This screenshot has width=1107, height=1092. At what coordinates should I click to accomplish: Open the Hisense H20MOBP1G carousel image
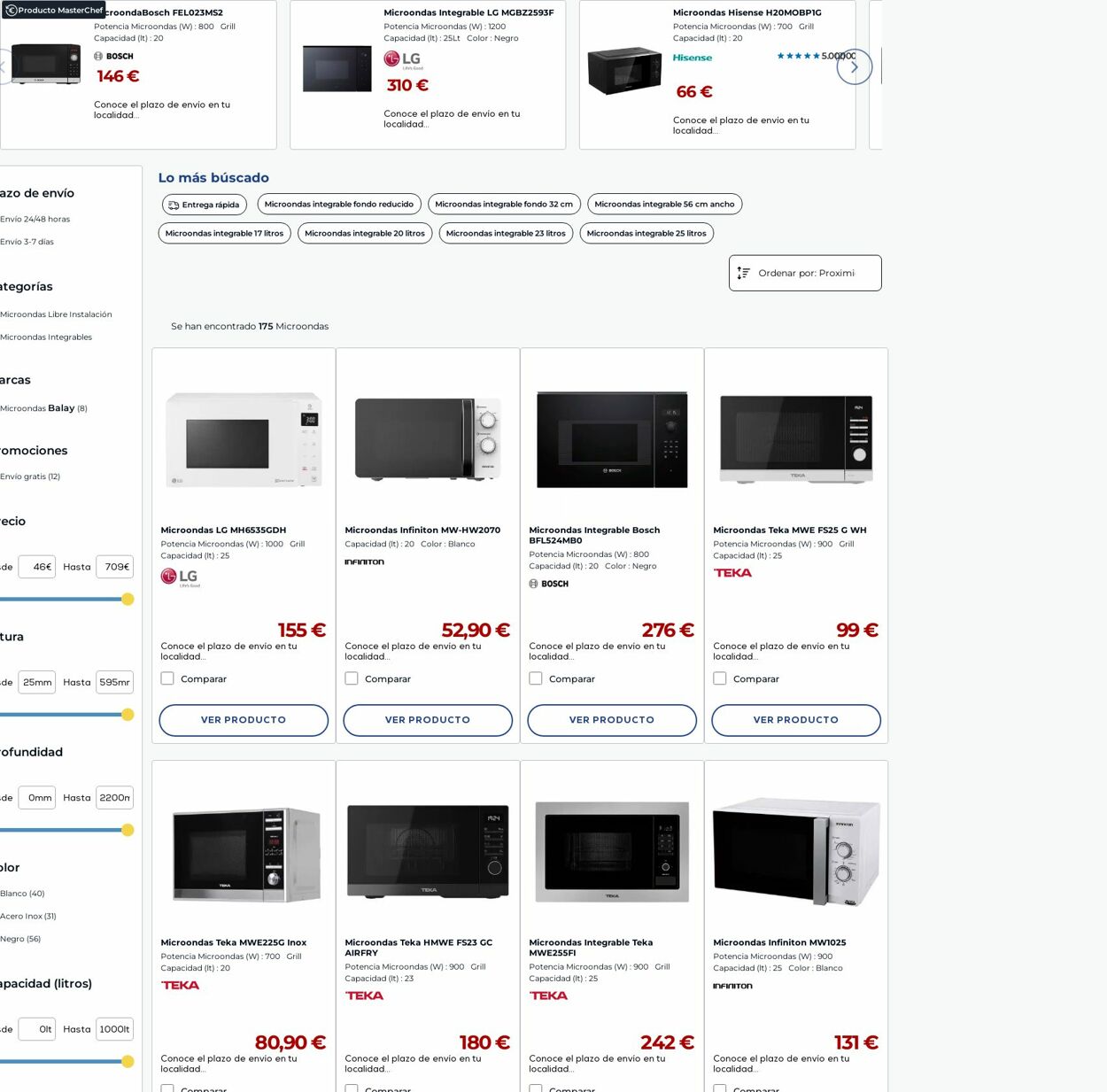click(624, 71)
